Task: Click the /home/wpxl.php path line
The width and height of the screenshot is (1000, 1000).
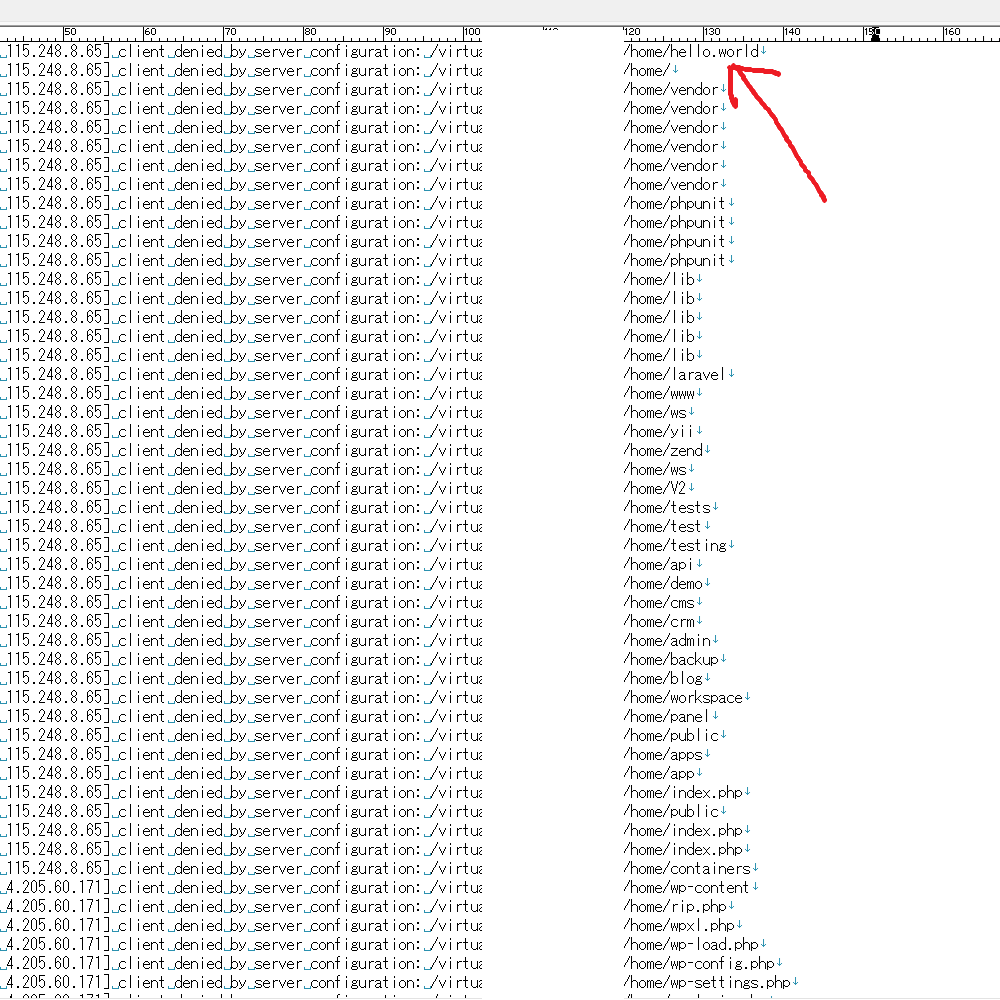Action: point(679,925)
